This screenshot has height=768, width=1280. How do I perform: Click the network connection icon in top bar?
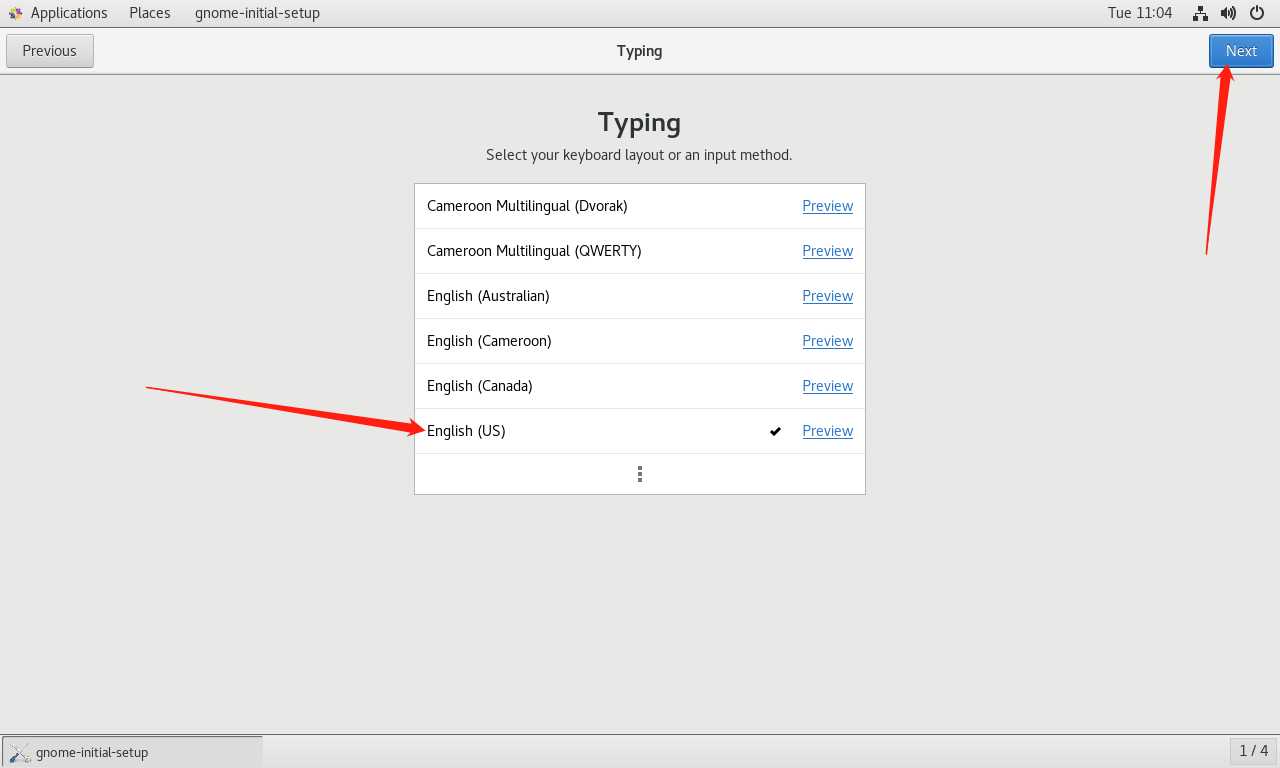pos(1200,13)
